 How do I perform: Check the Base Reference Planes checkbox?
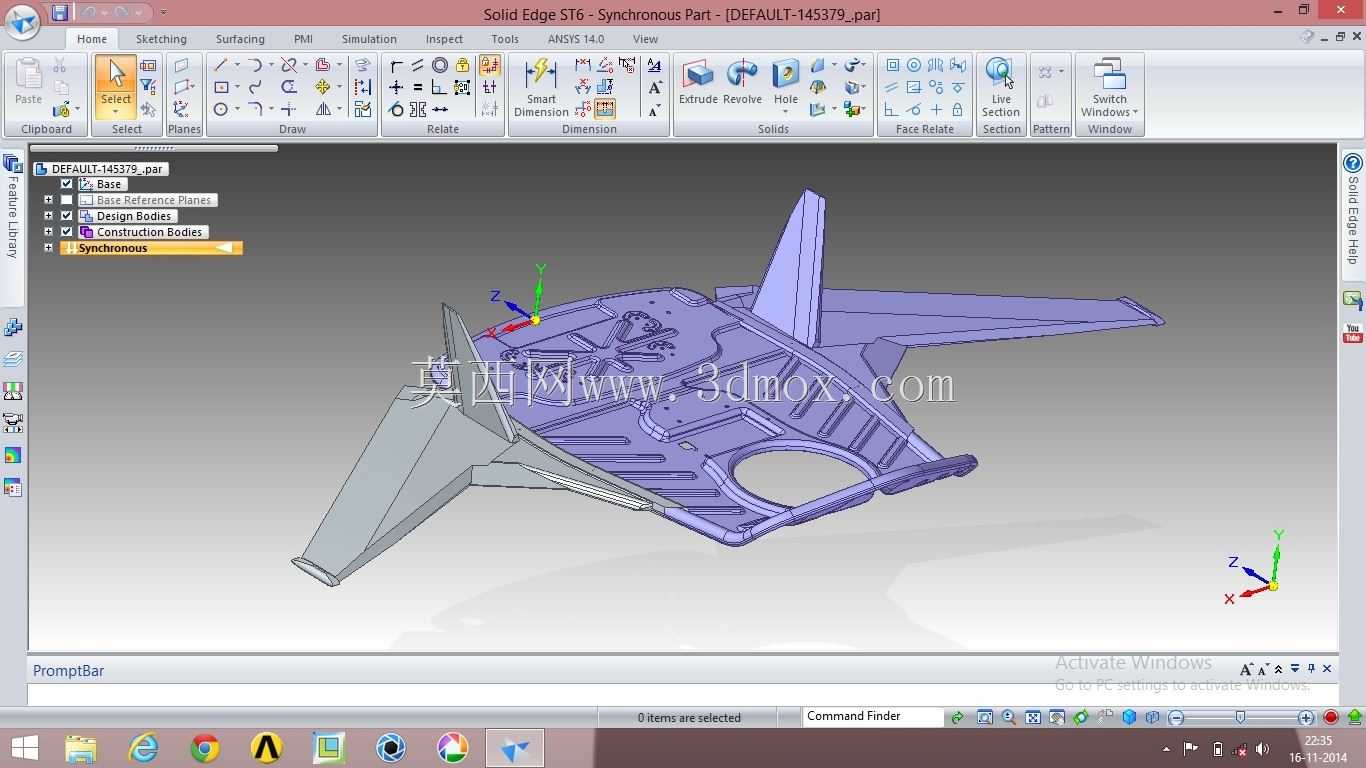click(x=67, y=200)
